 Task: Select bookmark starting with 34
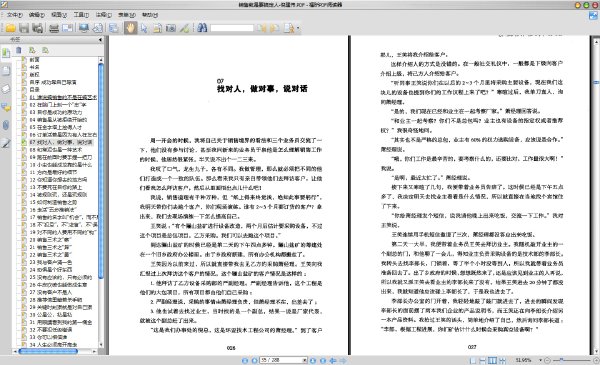(53, 344)
